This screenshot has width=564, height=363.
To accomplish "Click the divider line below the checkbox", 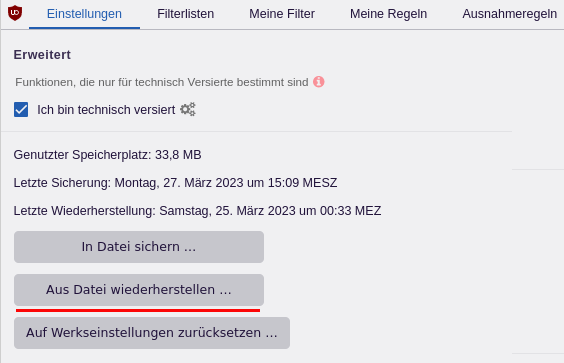I will point(256,131).
